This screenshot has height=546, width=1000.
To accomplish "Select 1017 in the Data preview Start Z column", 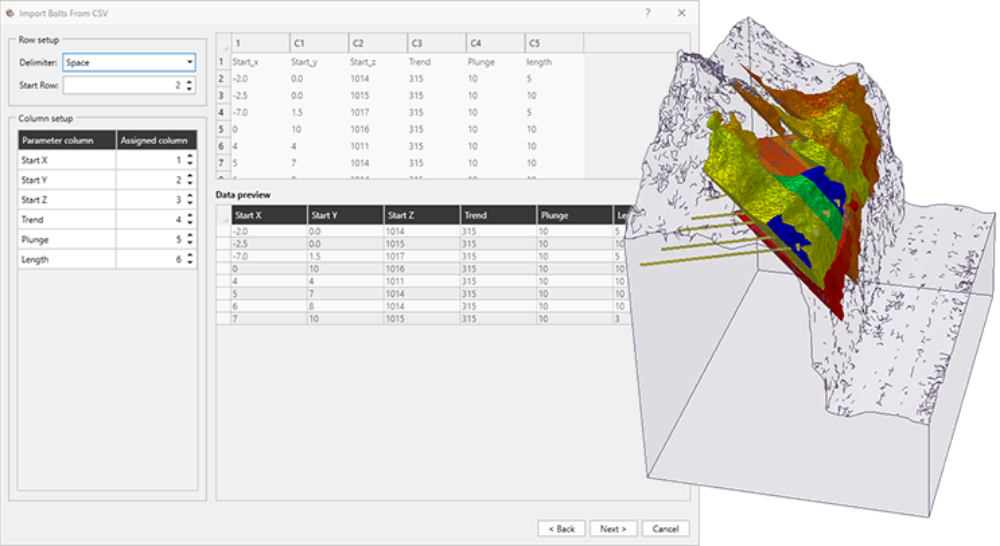I will pyautogui.click(x=422, y=256).
